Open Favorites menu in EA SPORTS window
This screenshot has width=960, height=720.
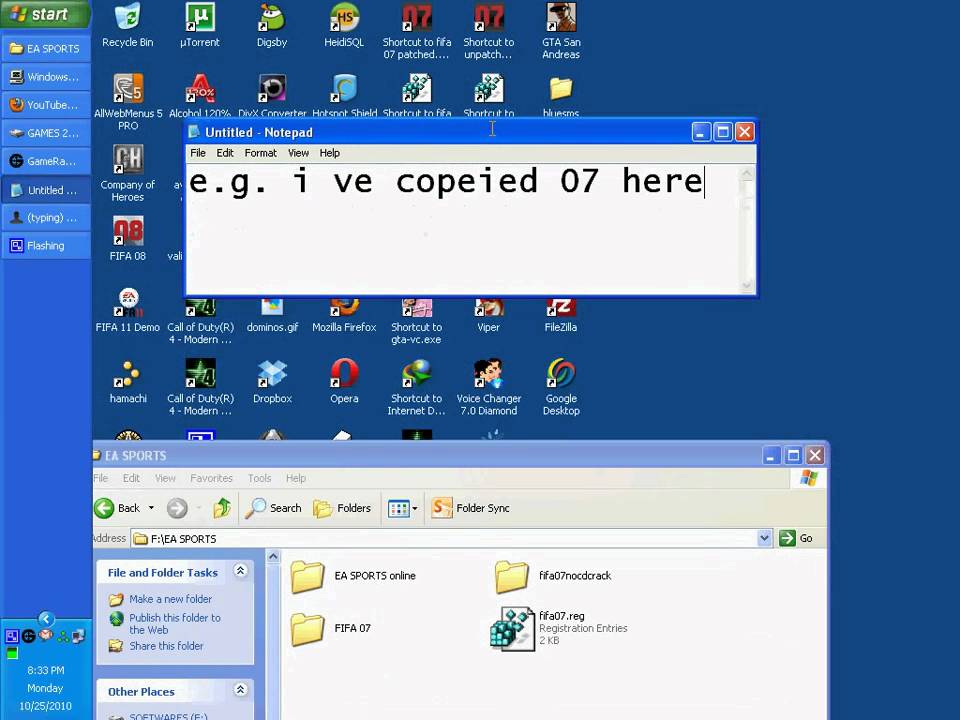(211, 478)
